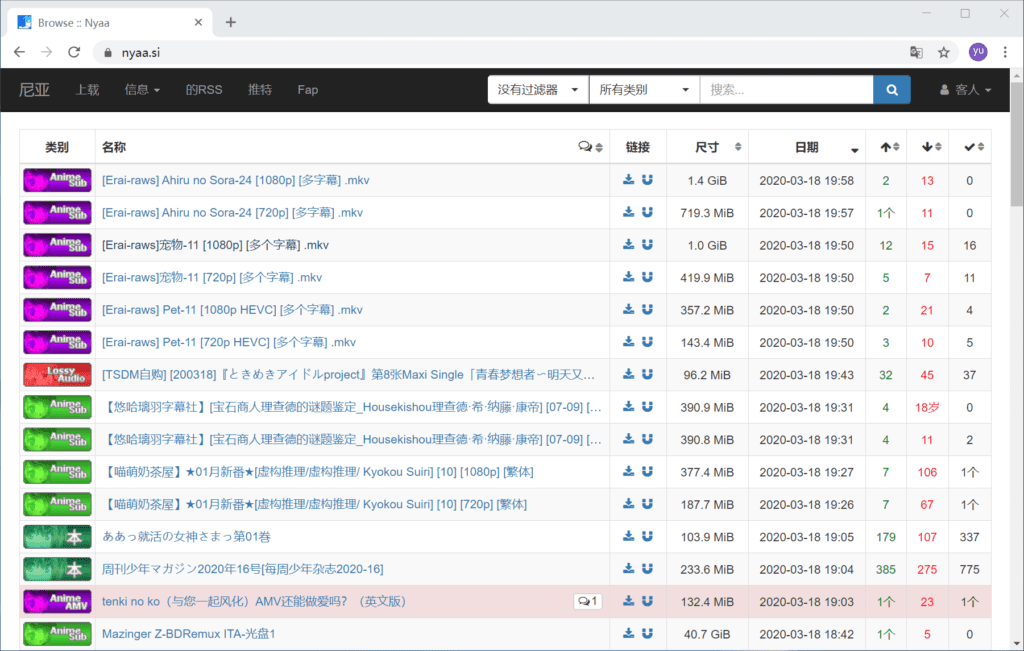Open comments bubble on tenki no ko row
Viewport: 1024px width, 651px height.
coord(588,602)
